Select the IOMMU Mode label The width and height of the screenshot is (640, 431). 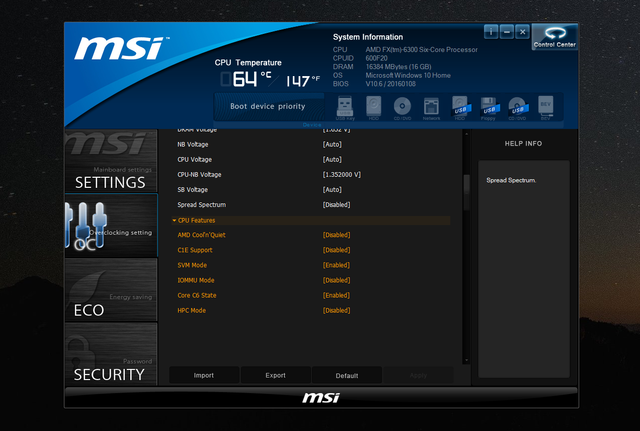tap(196, 280)
